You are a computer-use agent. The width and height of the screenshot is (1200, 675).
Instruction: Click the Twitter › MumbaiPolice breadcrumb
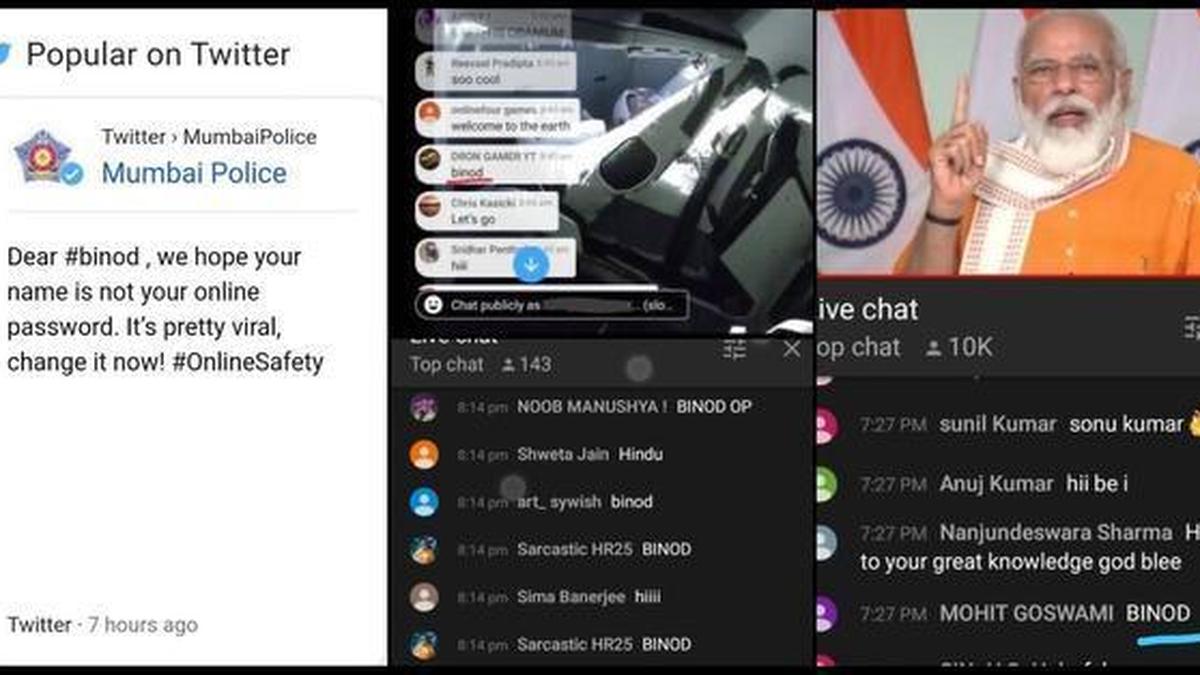[x=209, y=137]
